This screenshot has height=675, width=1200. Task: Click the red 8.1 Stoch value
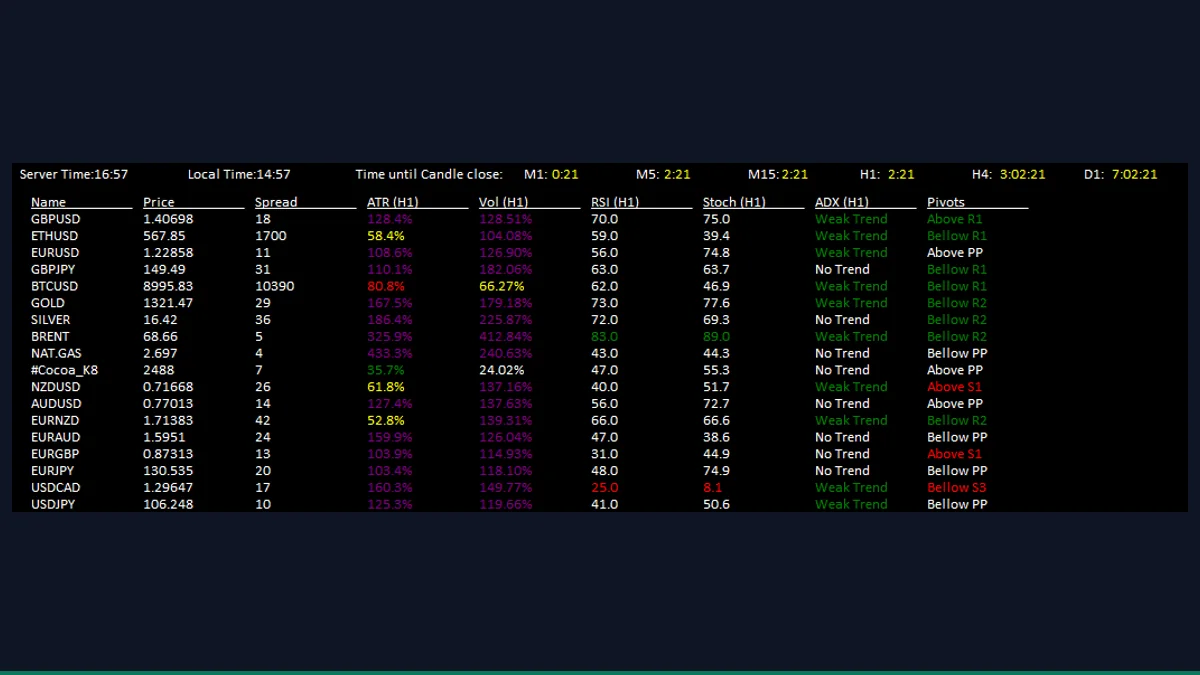(x=713, y=488)
